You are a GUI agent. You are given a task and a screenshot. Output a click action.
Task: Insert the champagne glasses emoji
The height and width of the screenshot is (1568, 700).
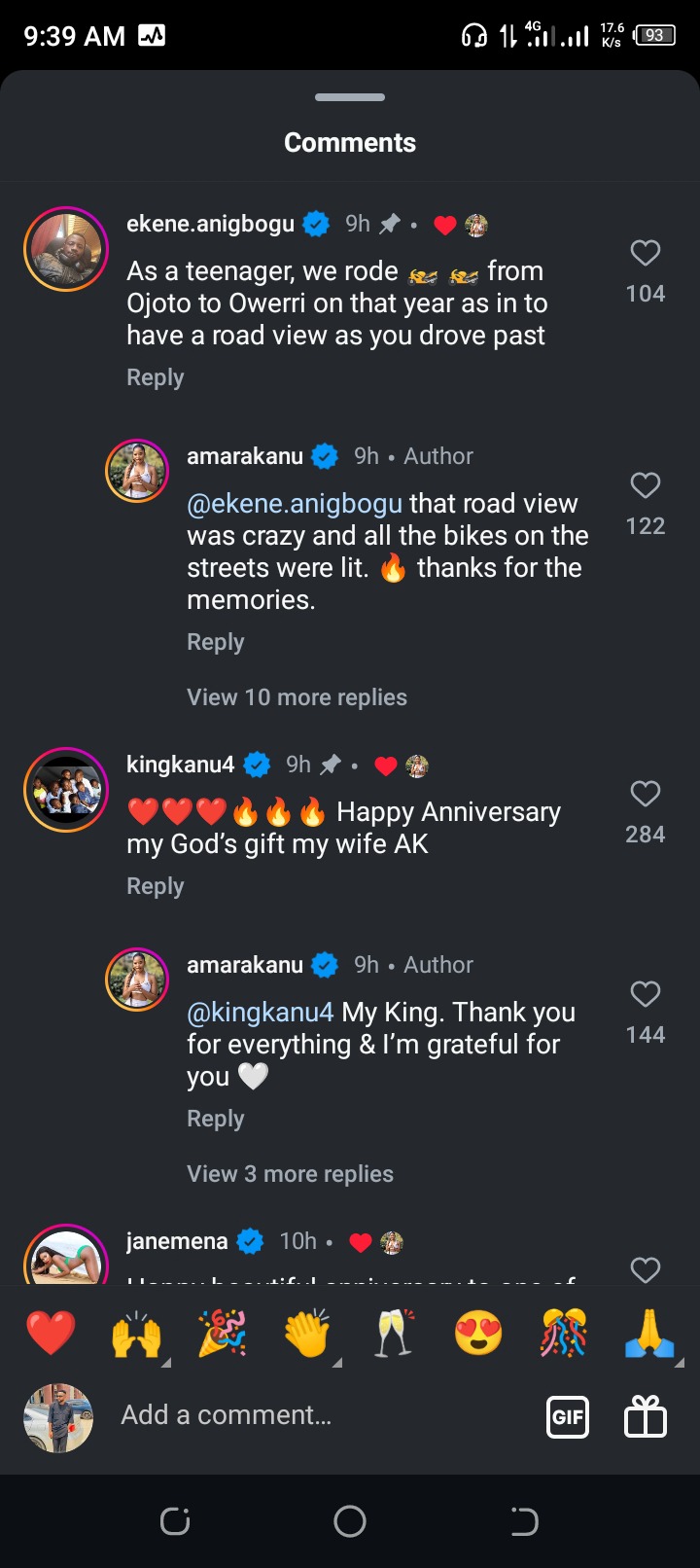pyautogui.click(x=394, y=1333)
